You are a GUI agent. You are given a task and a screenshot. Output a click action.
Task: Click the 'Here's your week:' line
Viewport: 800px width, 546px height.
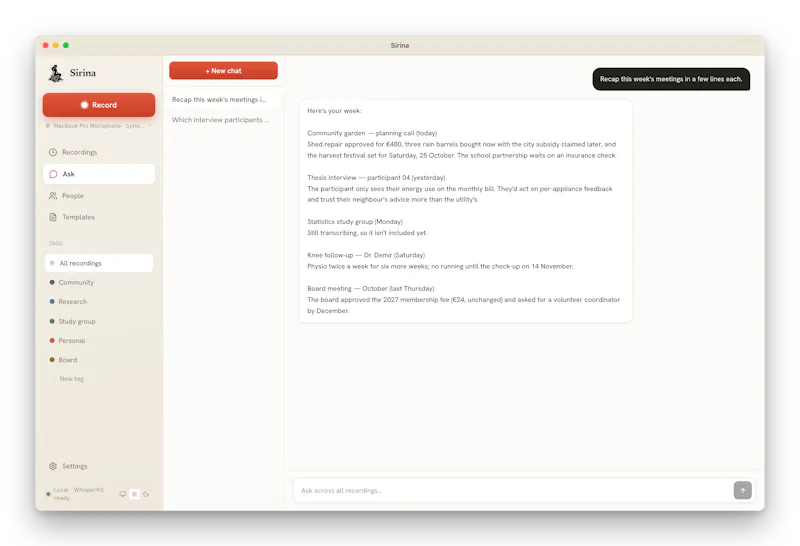tap(334, 111)
